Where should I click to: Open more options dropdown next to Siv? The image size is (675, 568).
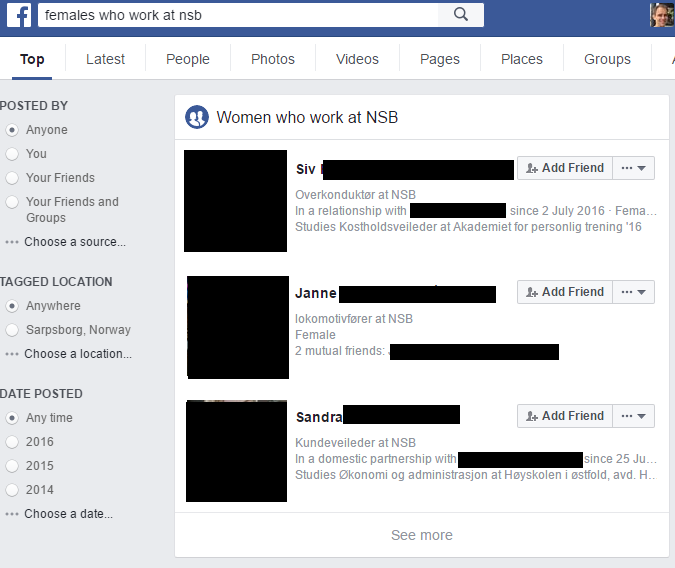pos(633,168)
